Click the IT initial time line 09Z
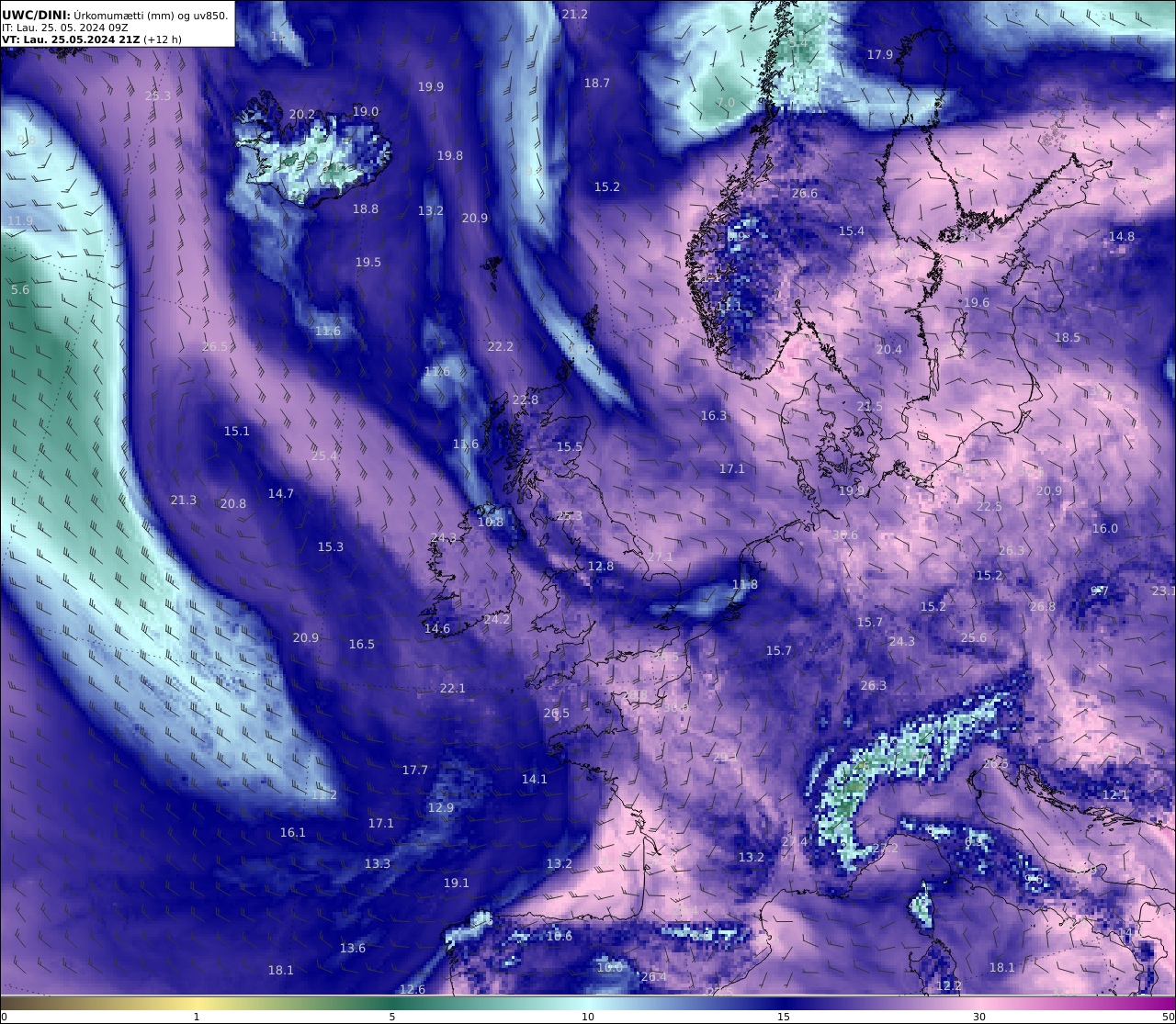The image size is (1176, 1024). pos(65,28)
